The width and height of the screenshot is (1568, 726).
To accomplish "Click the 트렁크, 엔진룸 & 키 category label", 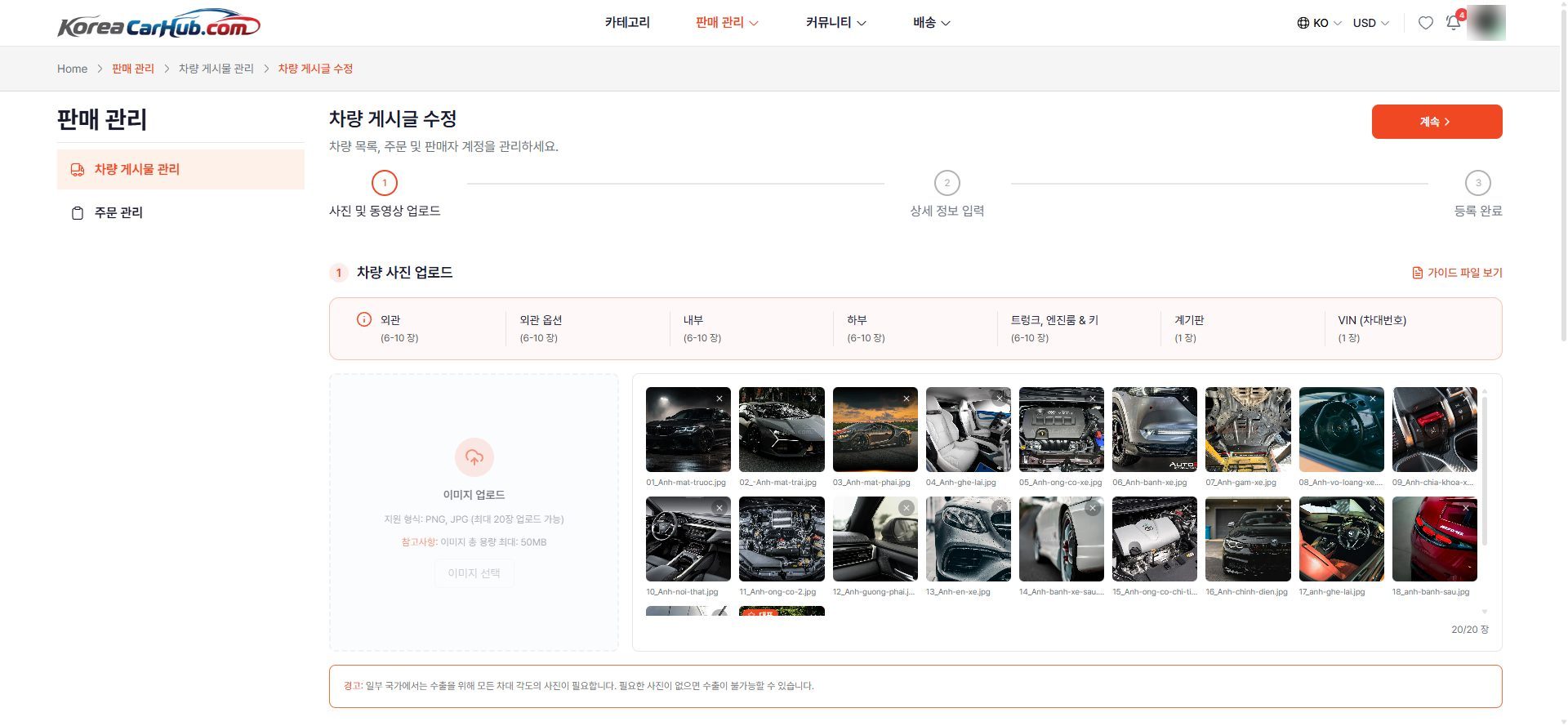I will (x=1054, y=320).
